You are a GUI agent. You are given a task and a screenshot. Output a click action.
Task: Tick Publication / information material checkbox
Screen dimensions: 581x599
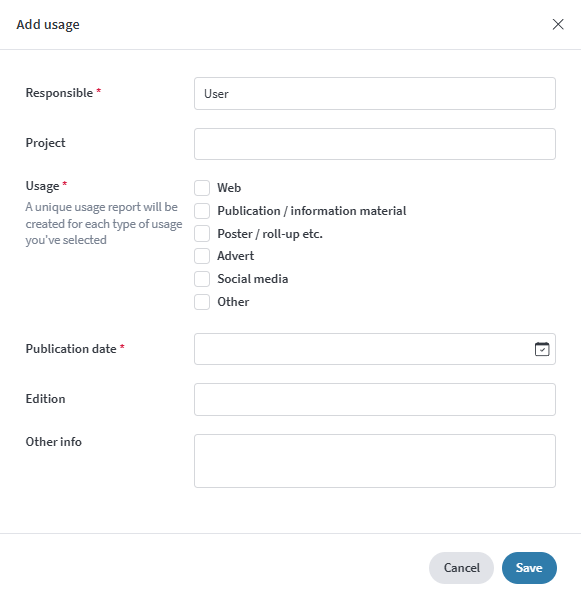coord(202,211)
